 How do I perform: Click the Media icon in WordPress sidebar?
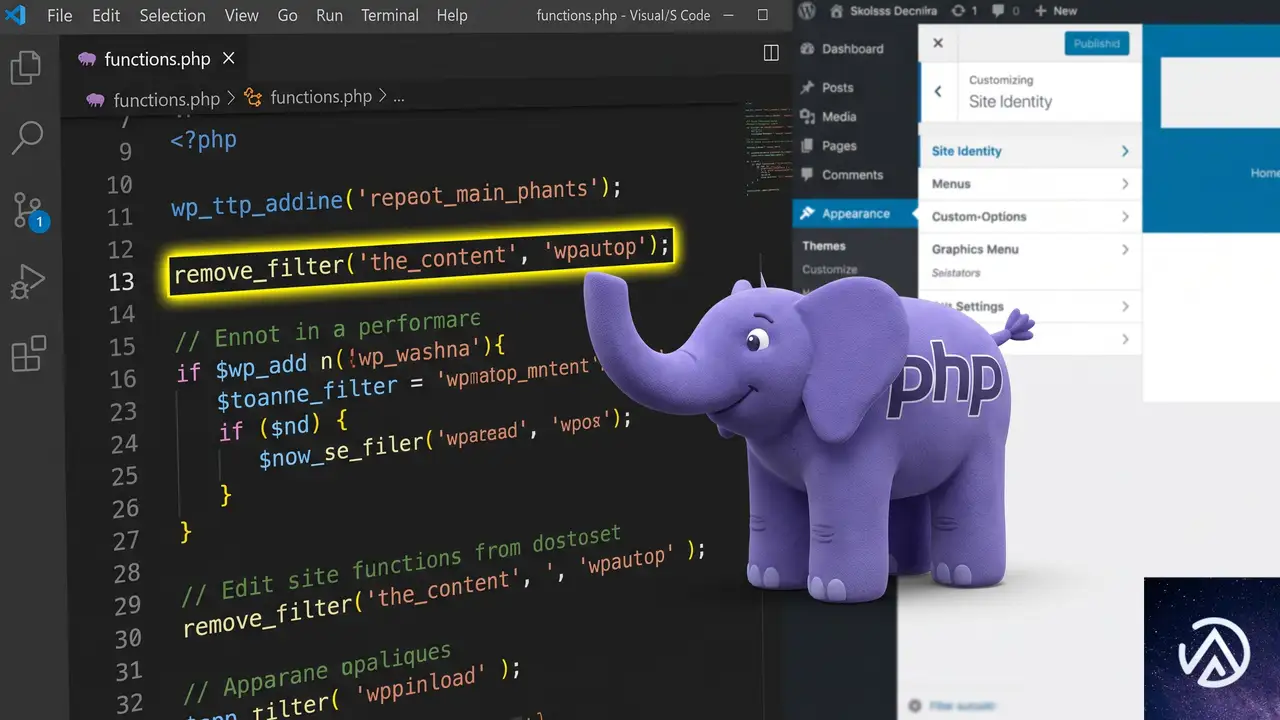(807, 117)
